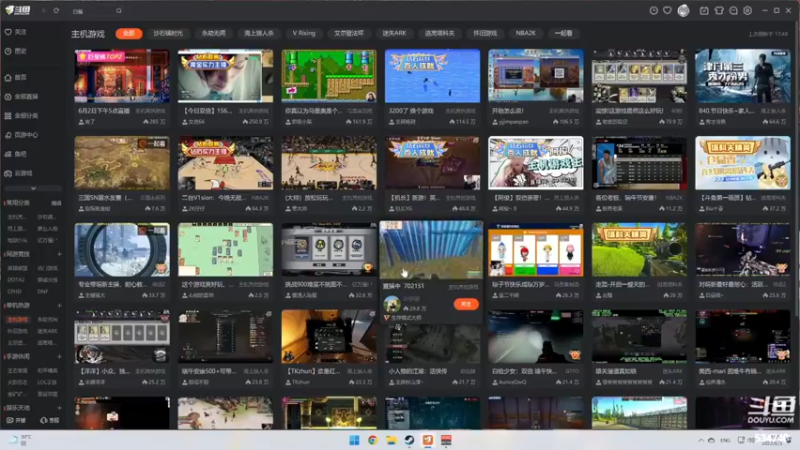Go to 首页 home in the sidebar

point(15,78)
